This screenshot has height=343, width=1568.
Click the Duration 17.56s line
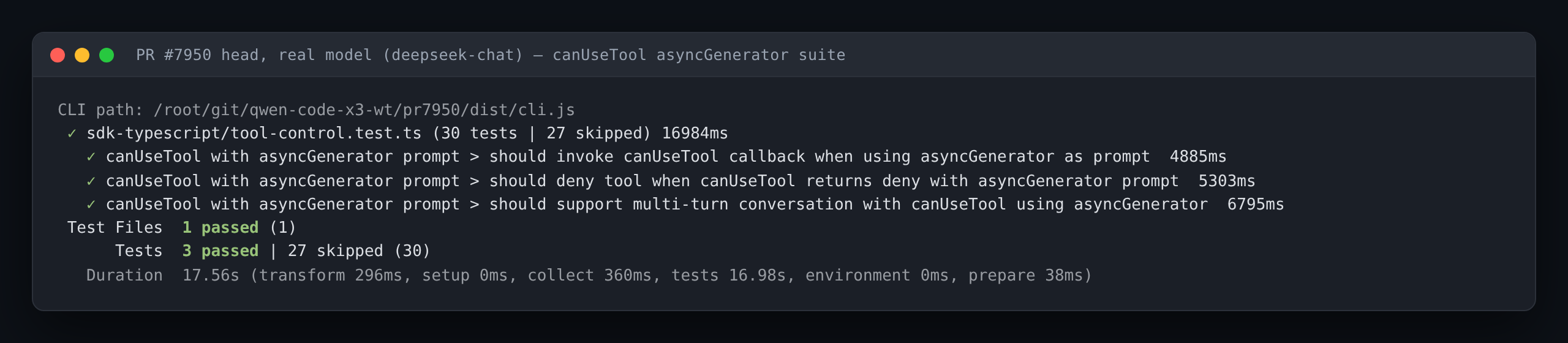589,276
